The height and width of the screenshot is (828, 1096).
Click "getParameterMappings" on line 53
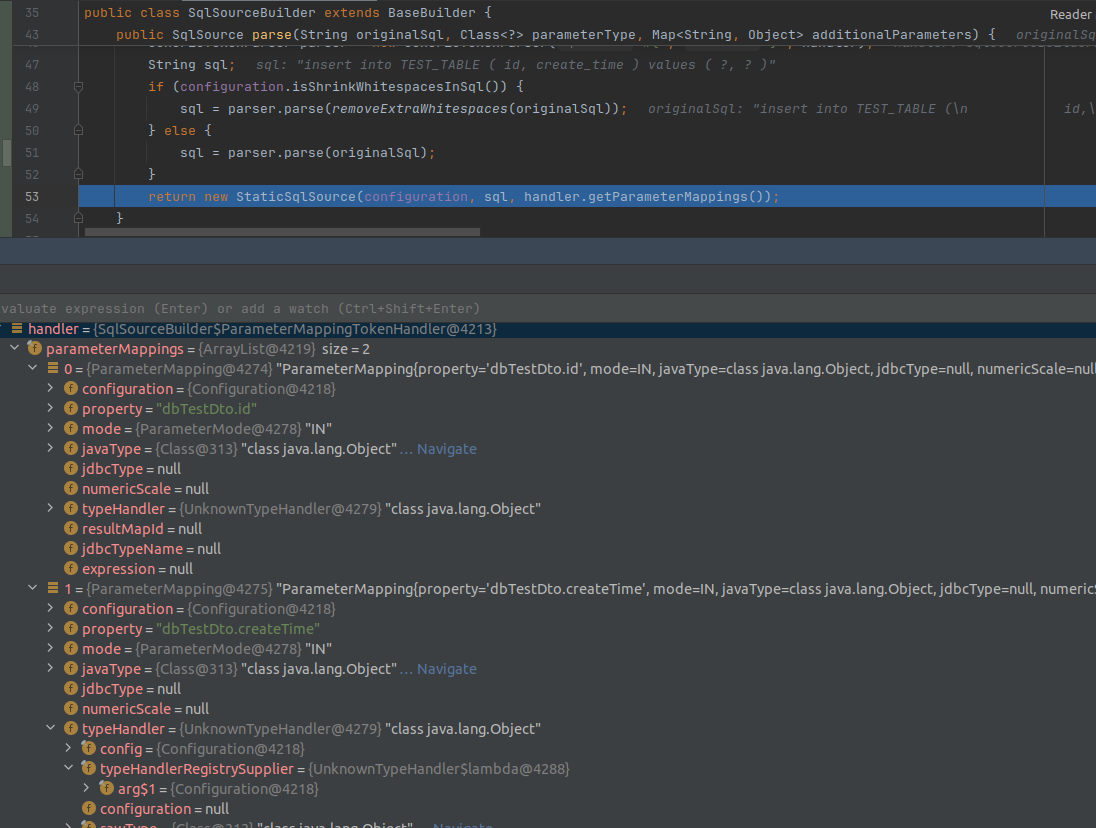(668, 196)
